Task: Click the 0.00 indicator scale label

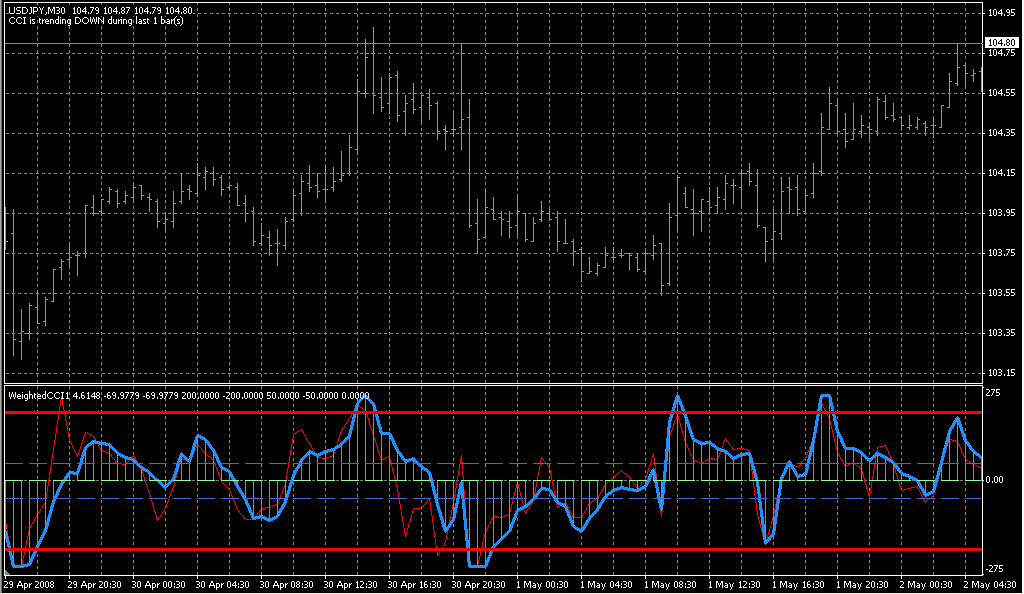Action: tap(997, 481)
